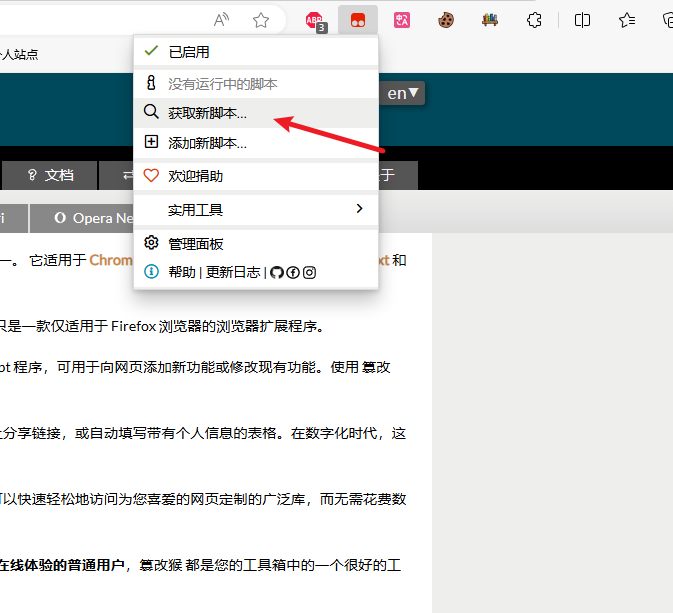Open the browser Extensions puzzle icon
673x613 pixels.
click(x=535, y=20)
